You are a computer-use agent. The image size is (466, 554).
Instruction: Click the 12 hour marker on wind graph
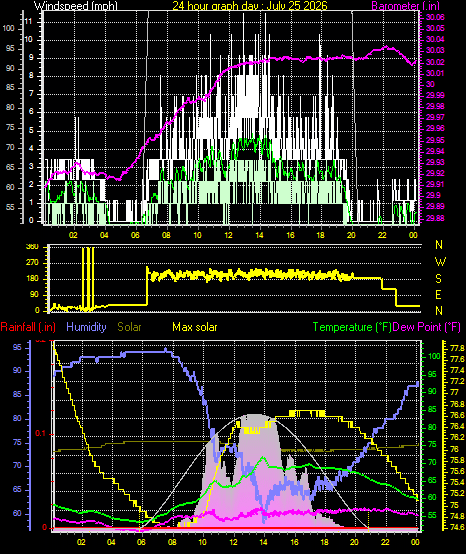pyautogui.click(x=229, y=235)
